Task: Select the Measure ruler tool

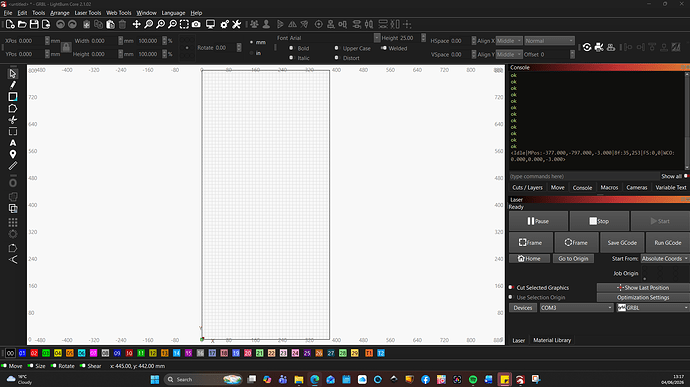Action: [13, 166]
